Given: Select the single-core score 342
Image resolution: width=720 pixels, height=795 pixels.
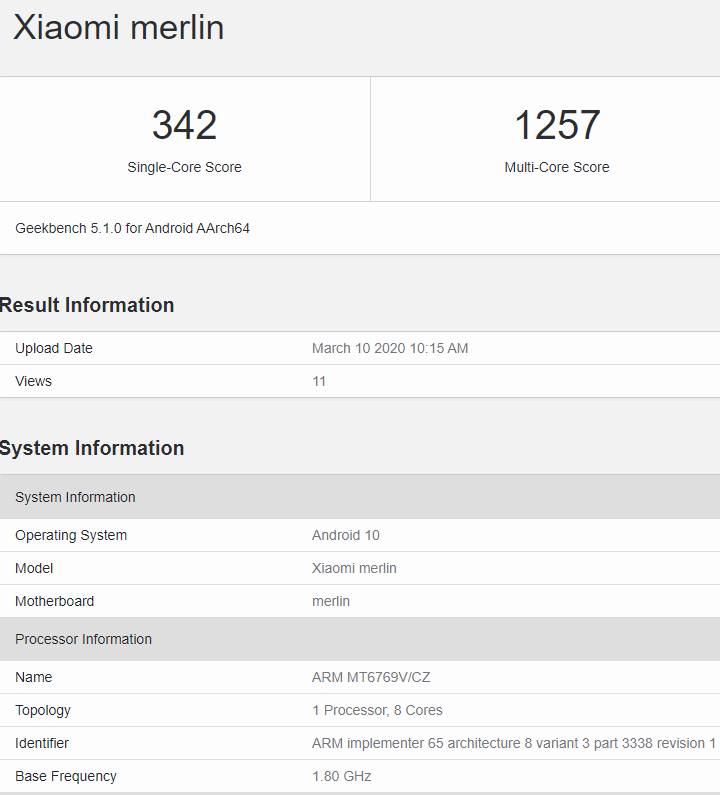Looking at the screenshot, I should [x=185, y=125].
